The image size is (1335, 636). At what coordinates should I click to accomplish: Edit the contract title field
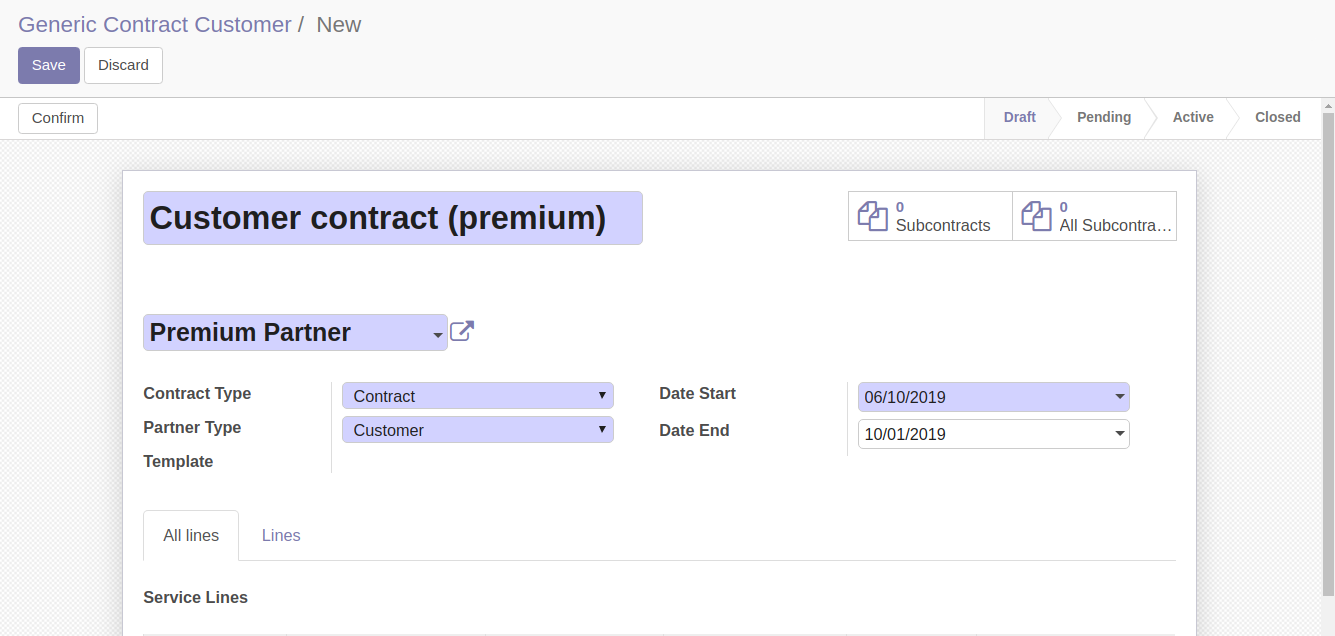coord(393,218)
